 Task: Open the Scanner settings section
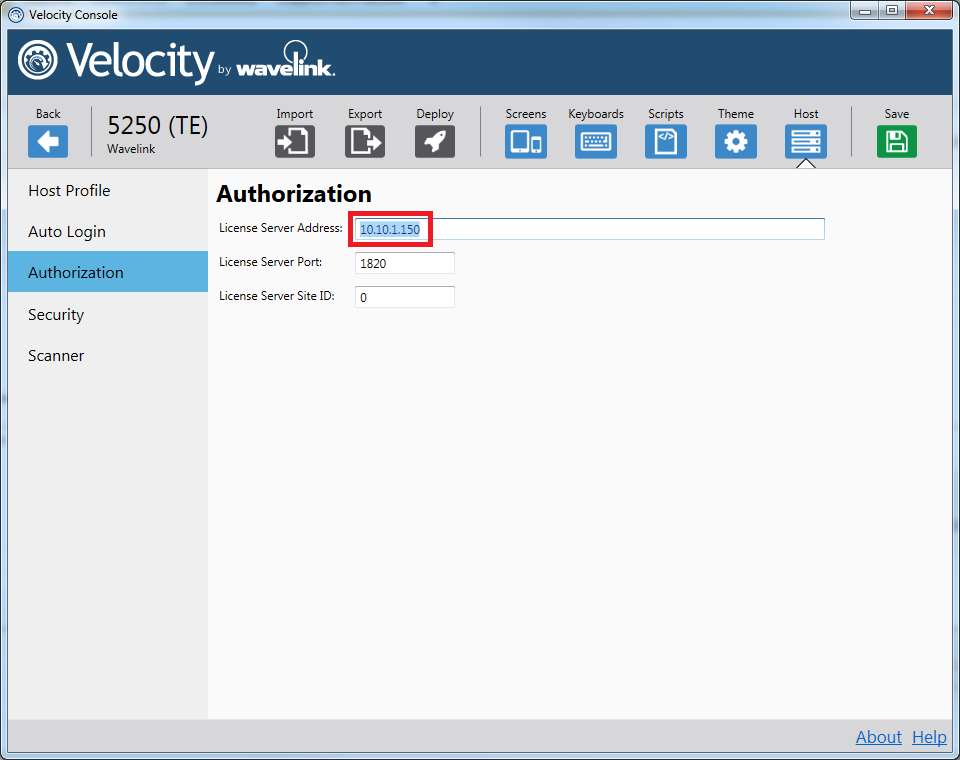55,355
